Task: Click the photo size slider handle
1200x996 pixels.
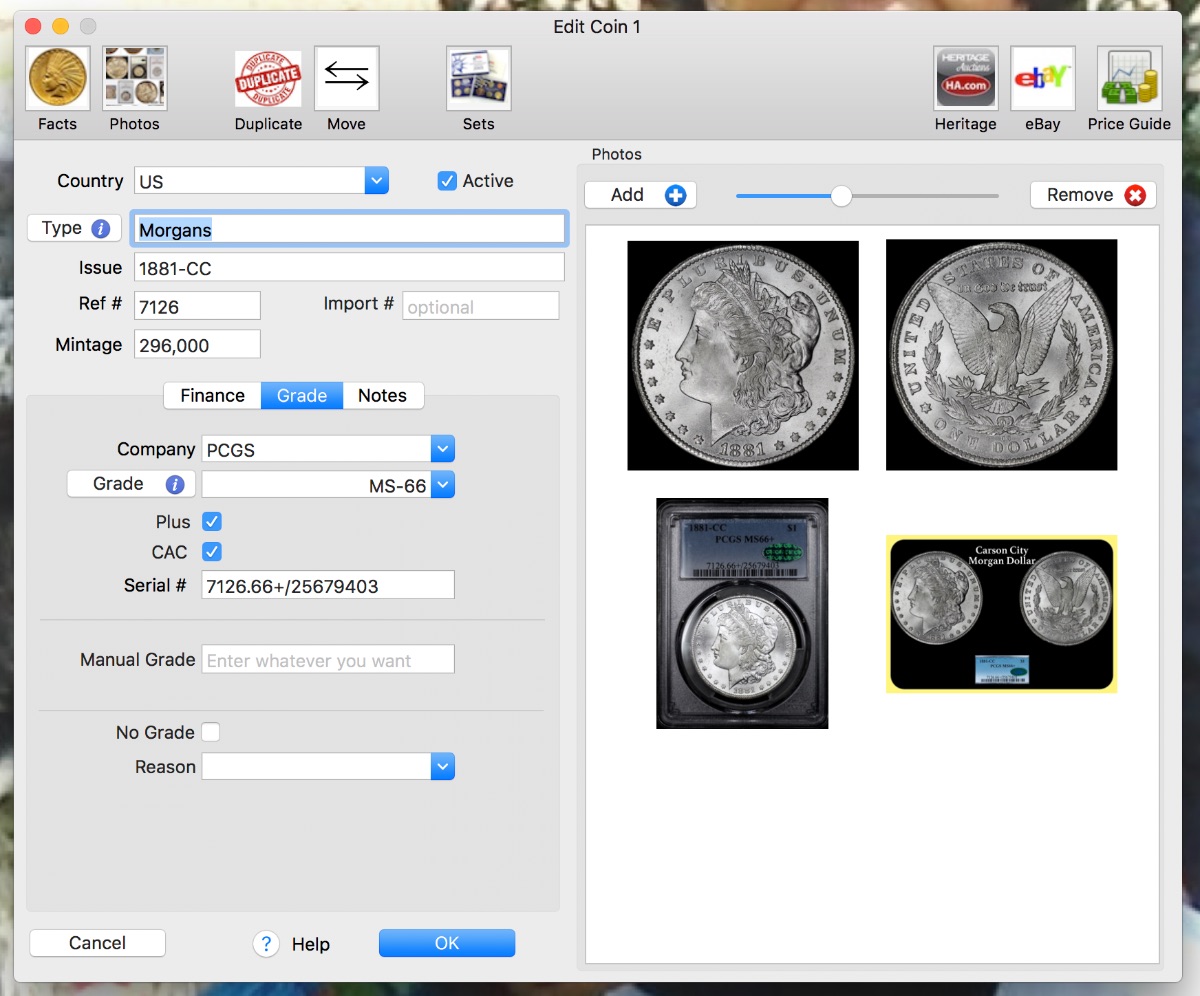Action: point(841,196)
